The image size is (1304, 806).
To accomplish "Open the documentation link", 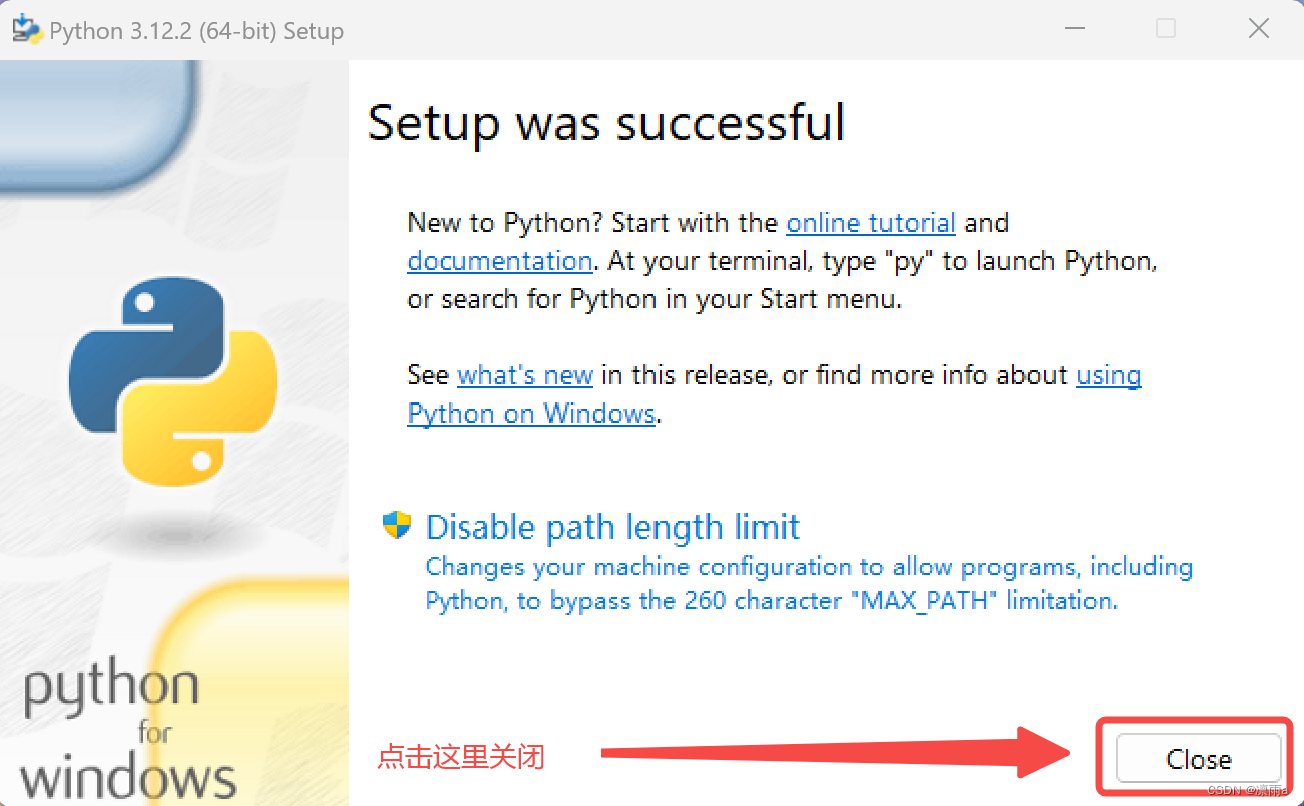I will coord(500,261).
